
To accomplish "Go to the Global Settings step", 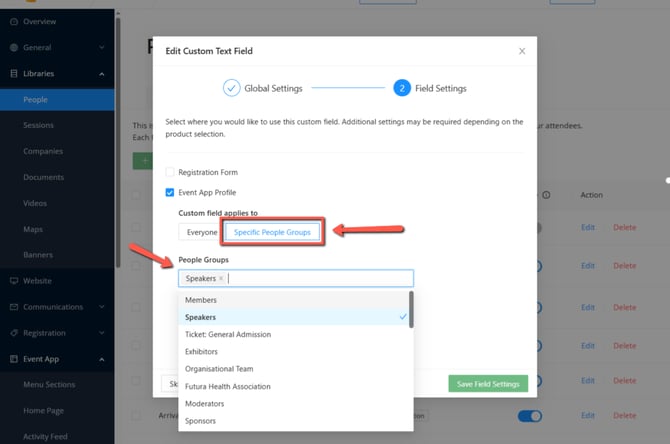I will [262, 88].
